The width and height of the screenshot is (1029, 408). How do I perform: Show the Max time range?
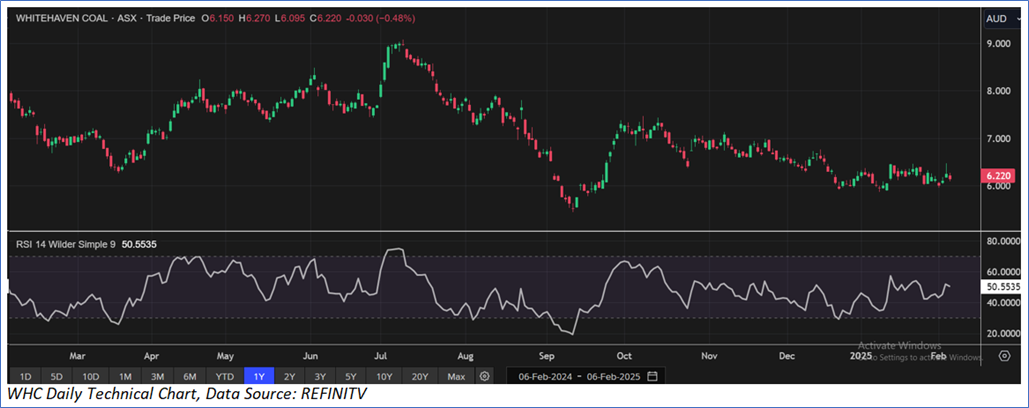pos(457,377)
